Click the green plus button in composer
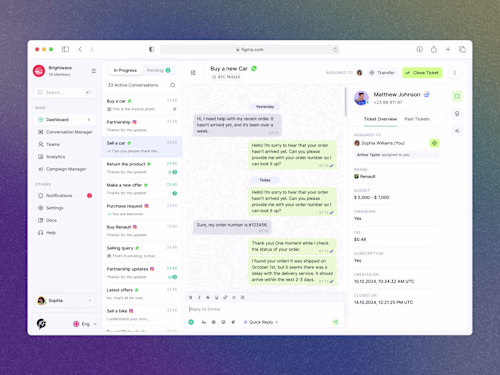 pos(191,322)
